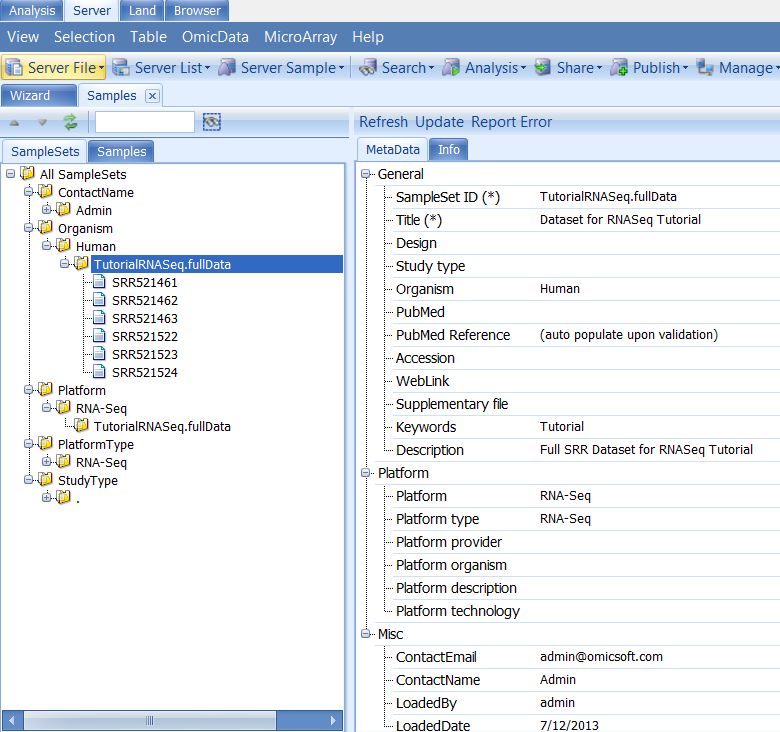This screenshot has height=732, width=780.
Task: Open the View menu
Action: point(23,37)
